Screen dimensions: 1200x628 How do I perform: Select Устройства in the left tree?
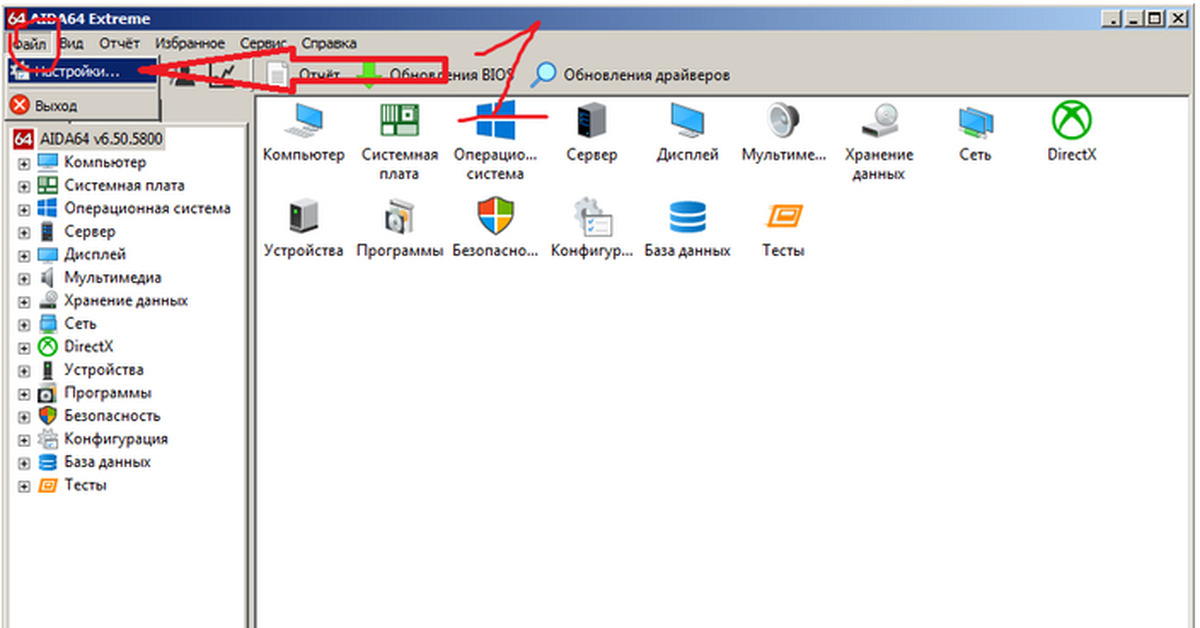pos(104,369)
